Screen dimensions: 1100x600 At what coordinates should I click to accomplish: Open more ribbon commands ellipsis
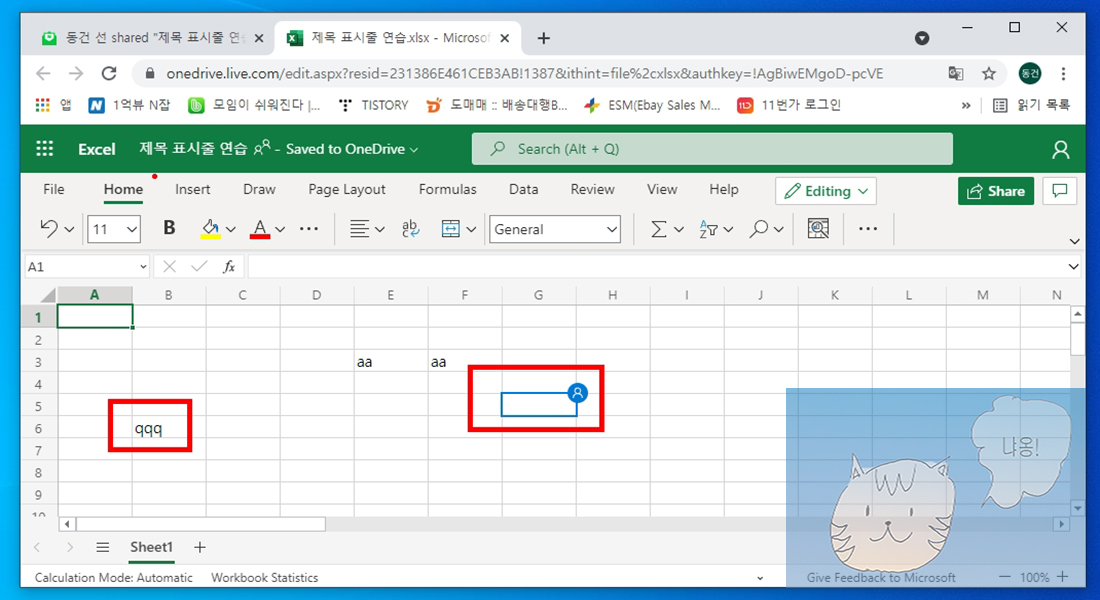(x=868, y=229)
